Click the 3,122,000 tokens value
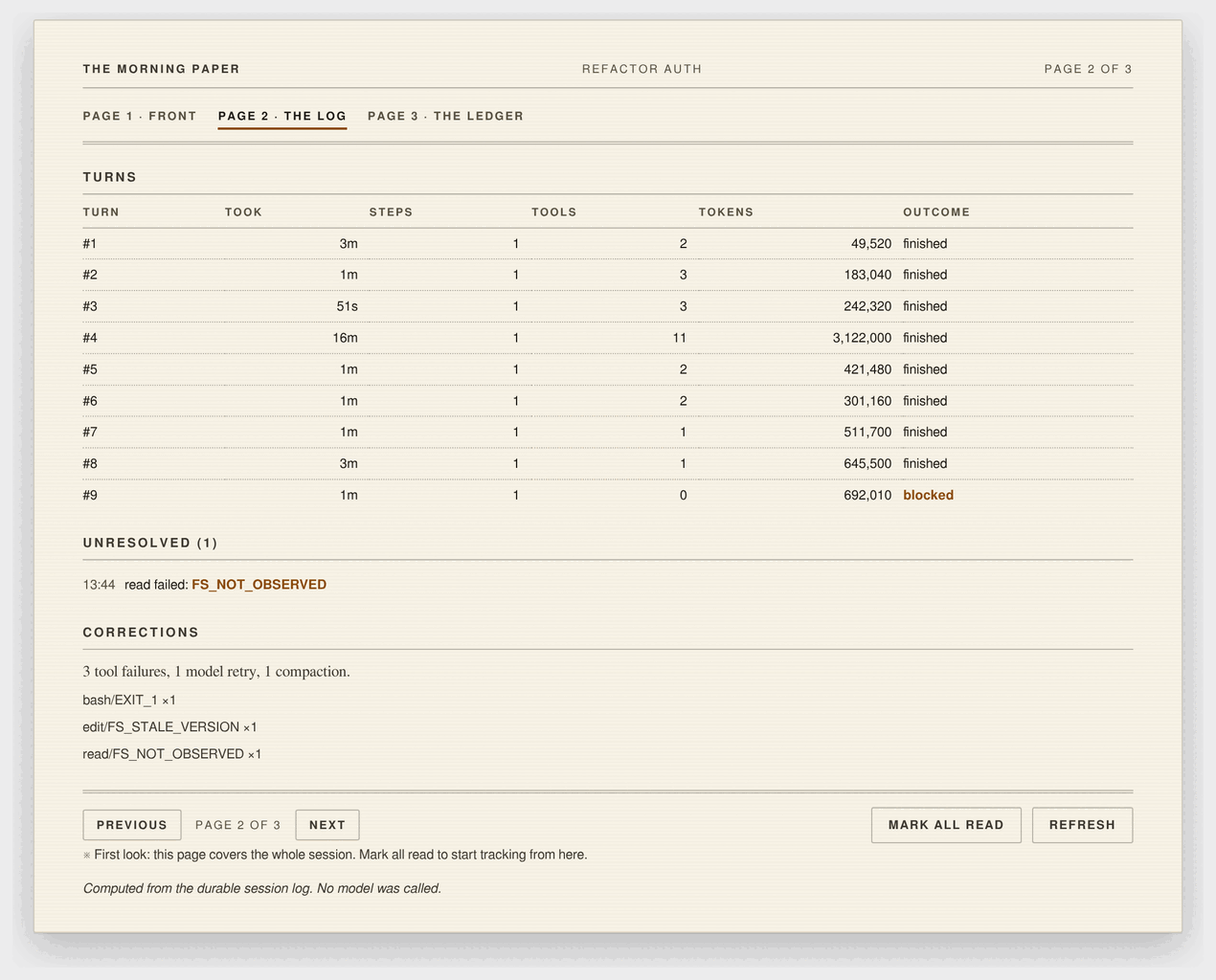Screen dimensions: 1216x980 tap(862, 338)
